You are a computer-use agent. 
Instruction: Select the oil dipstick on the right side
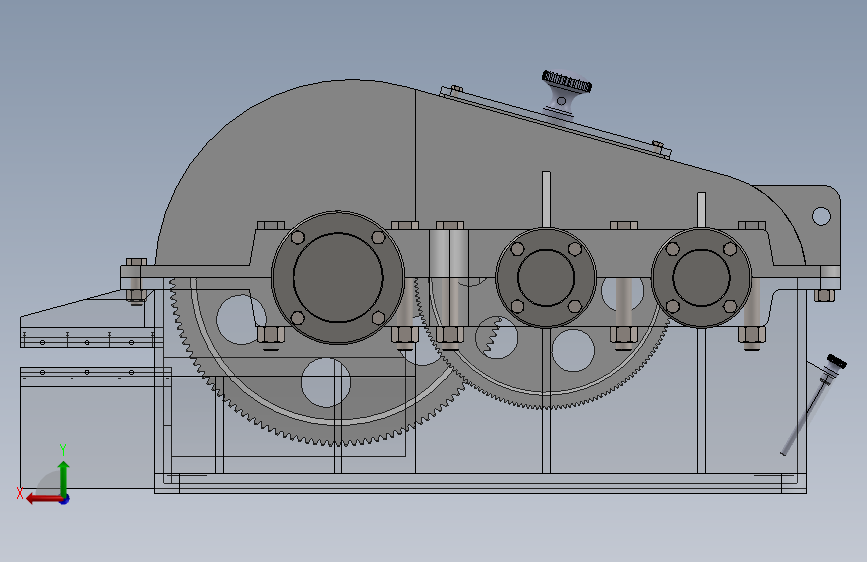click(813, 405)
